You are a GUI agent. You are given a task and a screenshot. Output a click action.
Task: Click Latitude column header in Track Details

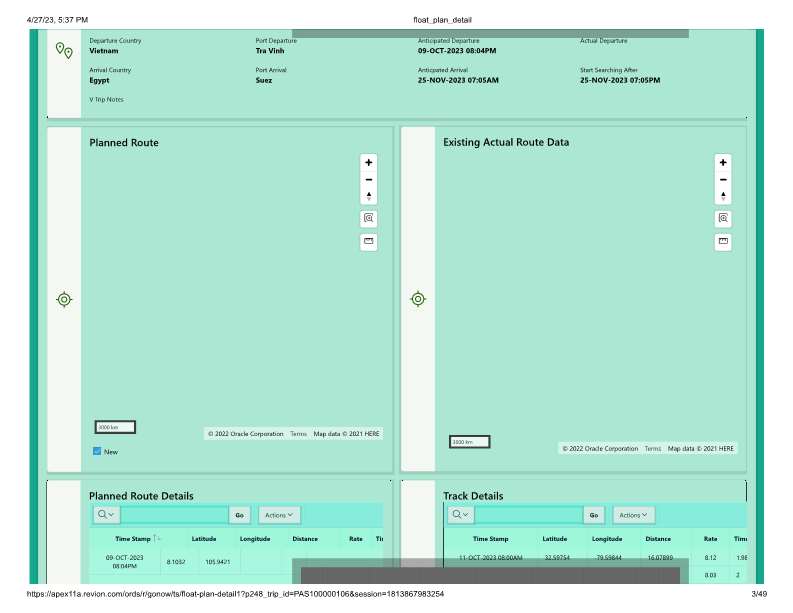554,539
